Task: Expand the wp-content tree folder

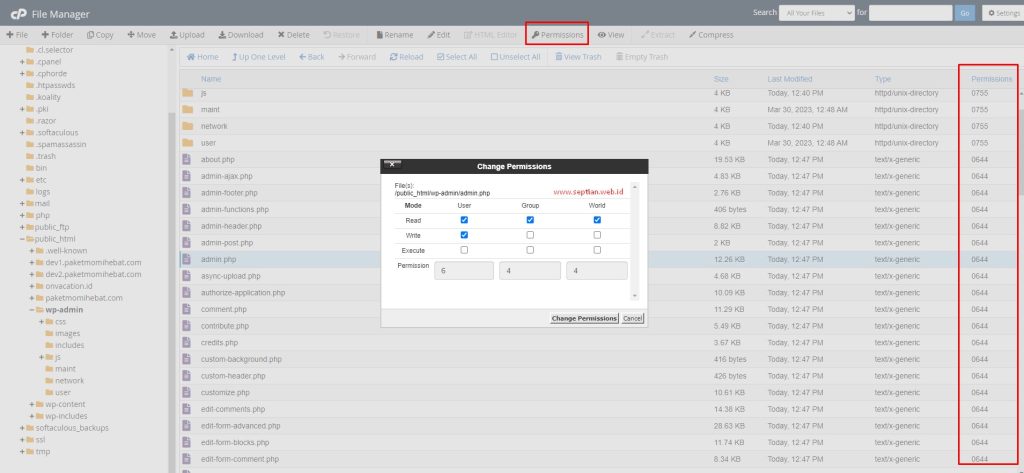Action: [x=32, y=404]
